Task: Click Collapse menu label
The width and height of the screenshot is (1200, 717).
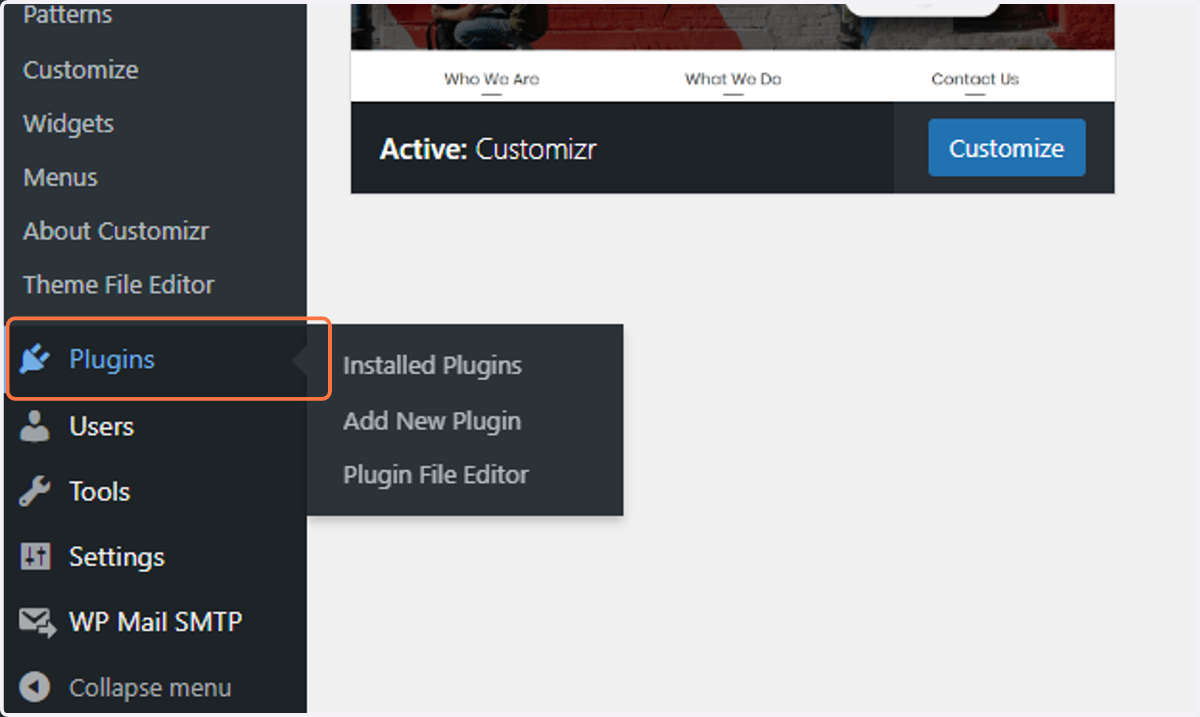Action: (150, 688)
